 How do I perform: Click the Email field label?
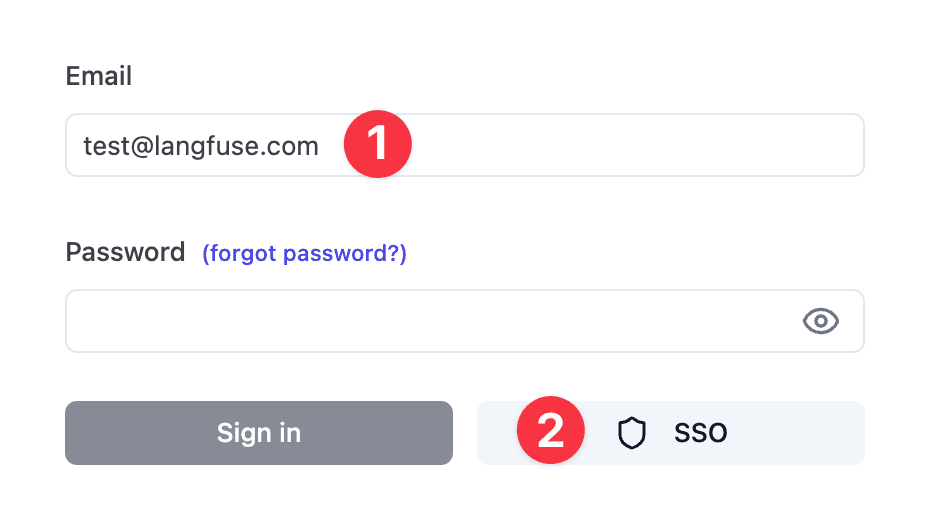[99, 76]
